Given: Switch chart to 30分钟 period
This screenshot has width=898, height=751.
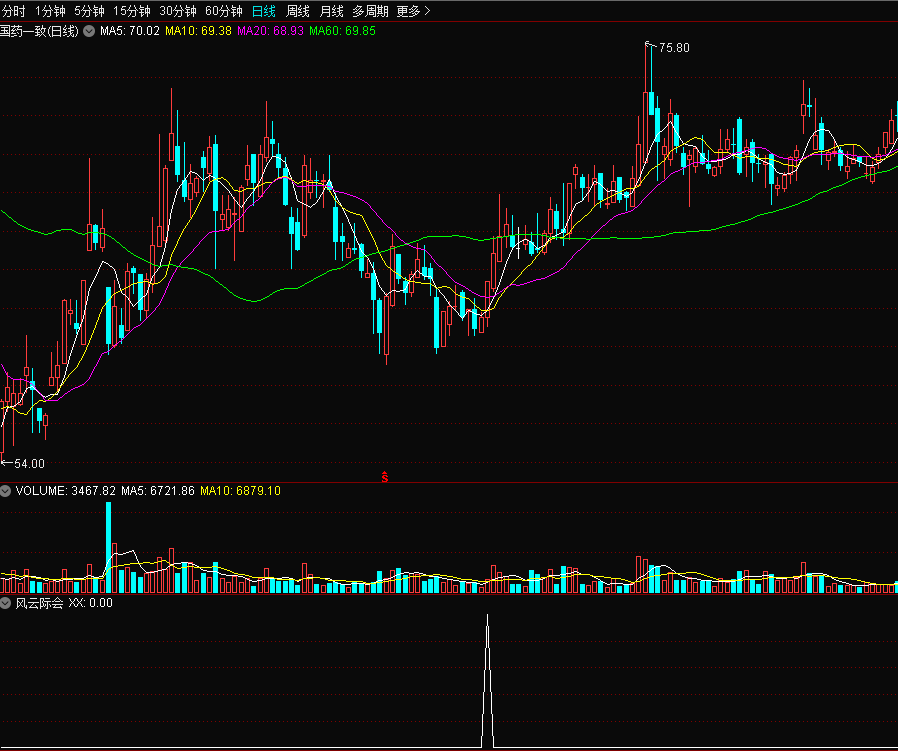Looking at the screenshot, I should [x=177, y=11].
